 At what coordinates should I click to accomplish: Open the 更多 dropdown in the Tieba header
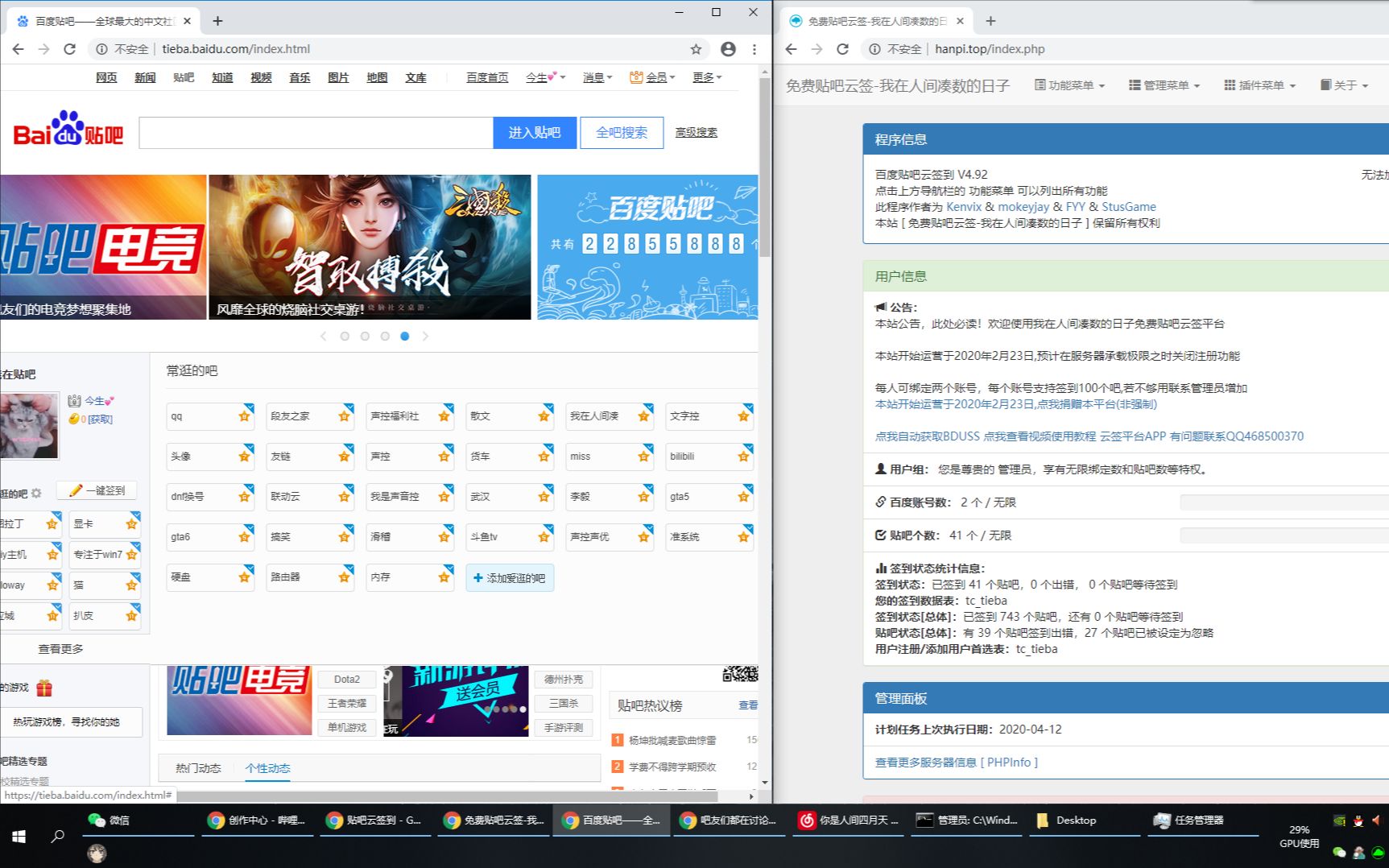(x=707, y=77)
